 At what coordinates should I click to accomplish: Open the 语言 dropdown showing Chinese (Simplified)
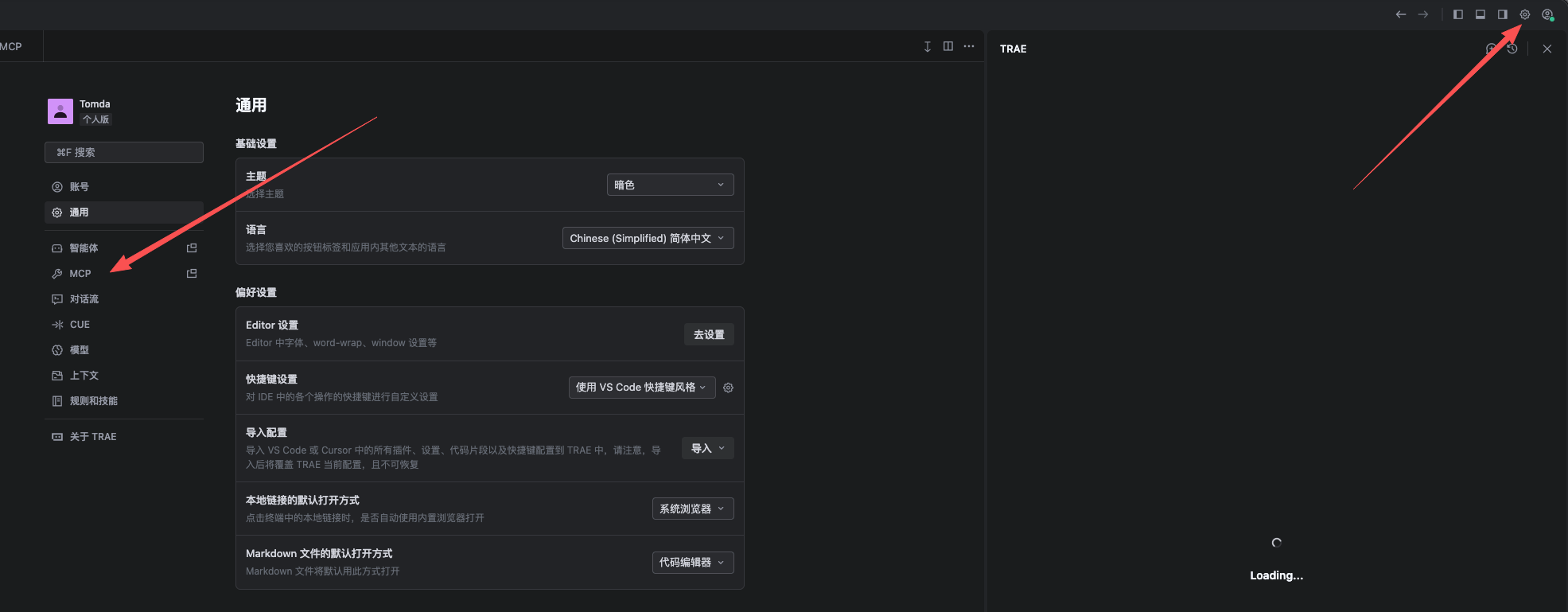pos(648,238)
